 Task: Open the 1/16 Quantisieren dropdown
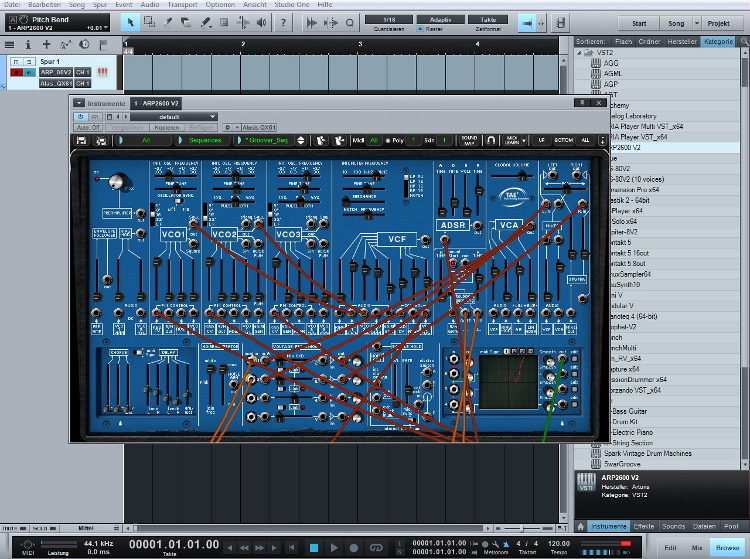point(389,20)
